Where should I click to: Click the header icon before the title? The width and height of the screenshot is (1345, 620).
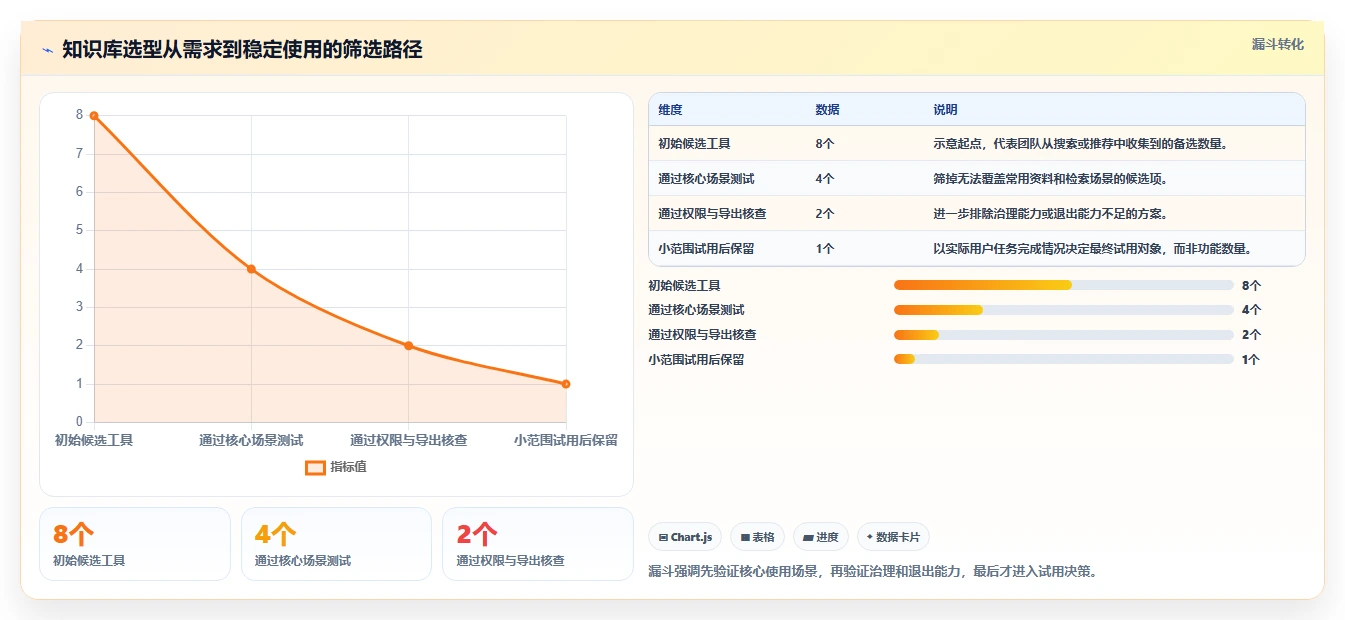tap(47, 50)
